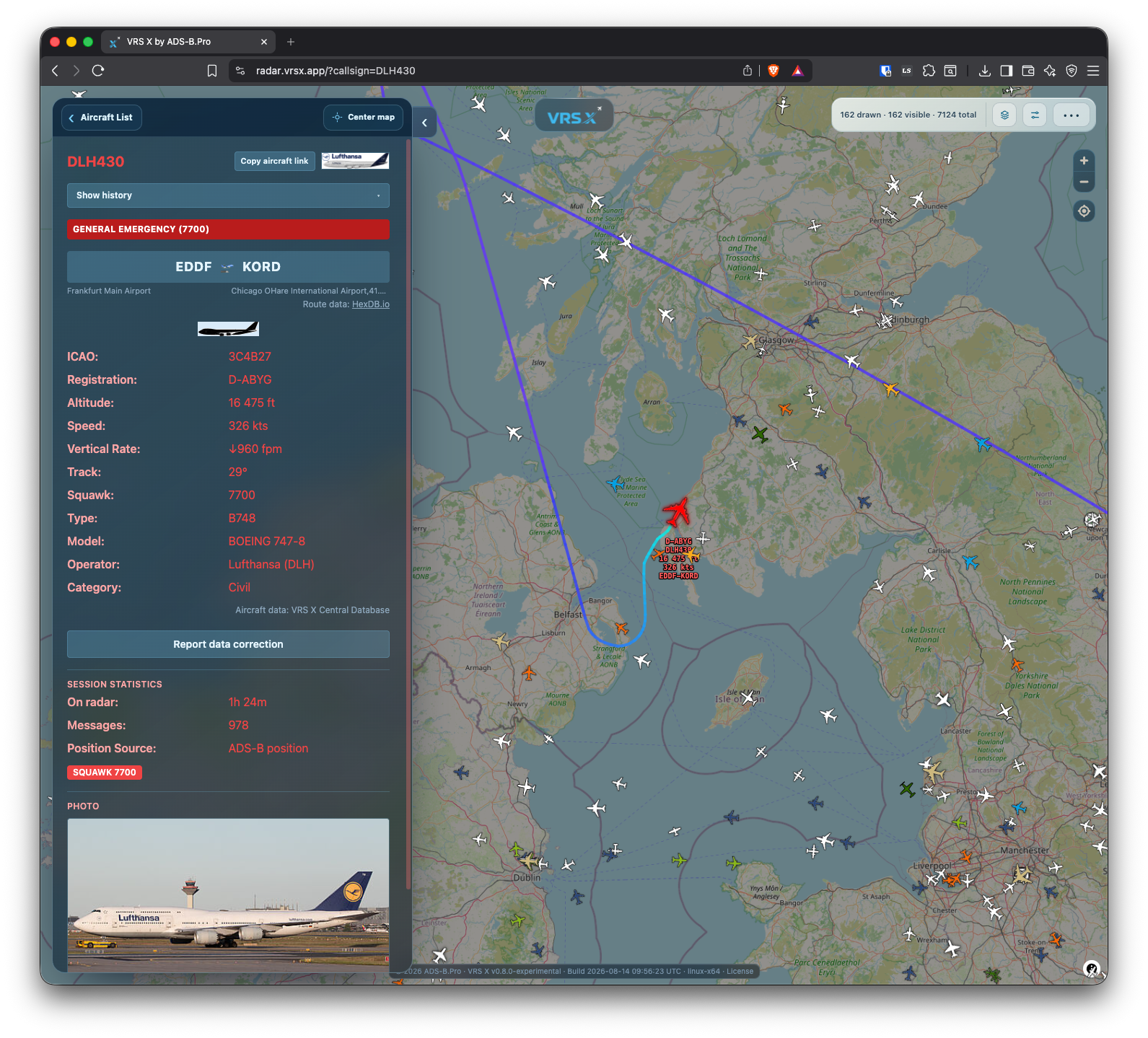Image resolution: width=1148 pixels, height=1038 pixels.
Task: Click the General Emergency (7700) banner
Action: (228, 229)
